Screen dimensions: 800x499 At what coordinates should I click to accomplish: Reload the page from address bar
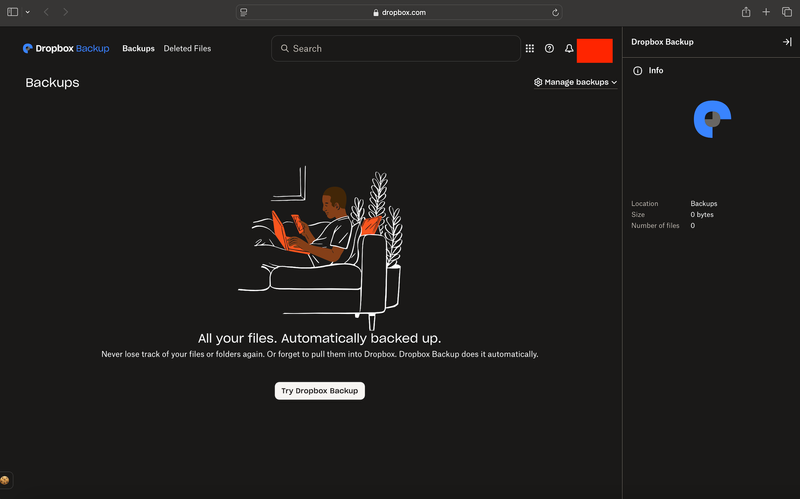[555, 12]
